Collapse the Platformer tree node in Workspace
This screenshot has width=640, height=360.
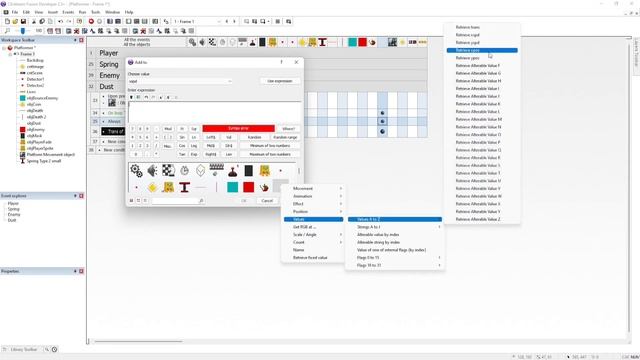click(x=4, y=48)
